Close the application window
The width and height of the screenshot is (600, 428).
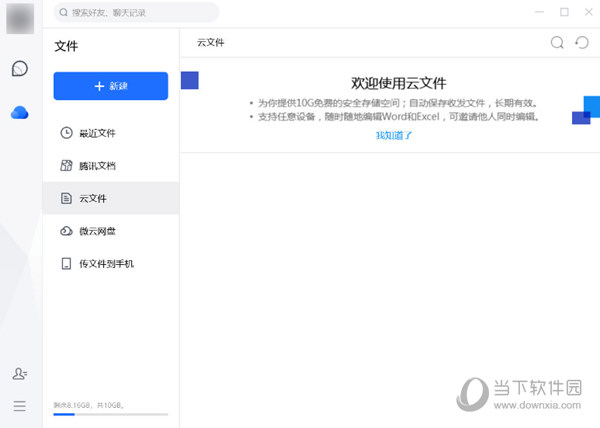pyautogui.click(x=589, y=12)
